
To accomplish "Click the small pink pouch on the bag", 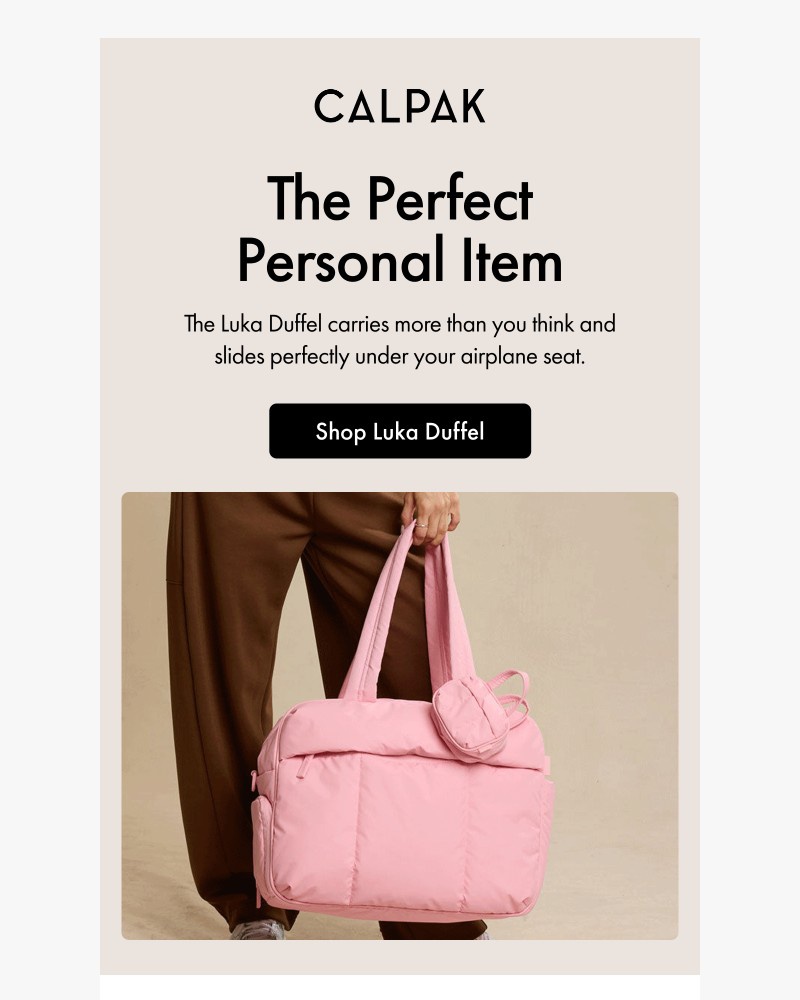I will click(471, 717).
